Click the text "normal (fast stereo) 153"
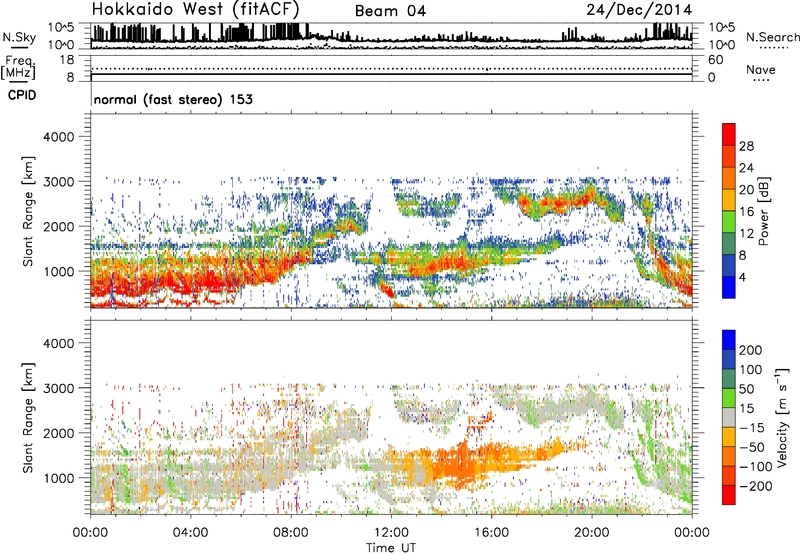 (x=173, y=99)
